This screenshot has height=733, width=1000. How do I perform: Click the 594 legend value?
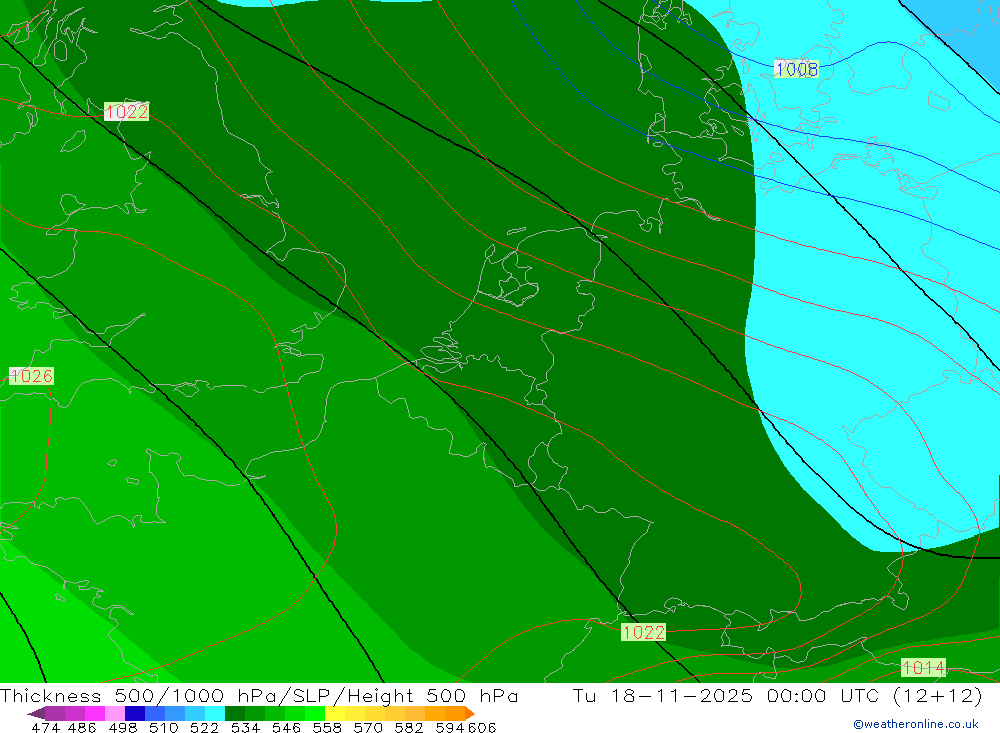point(449,727)
